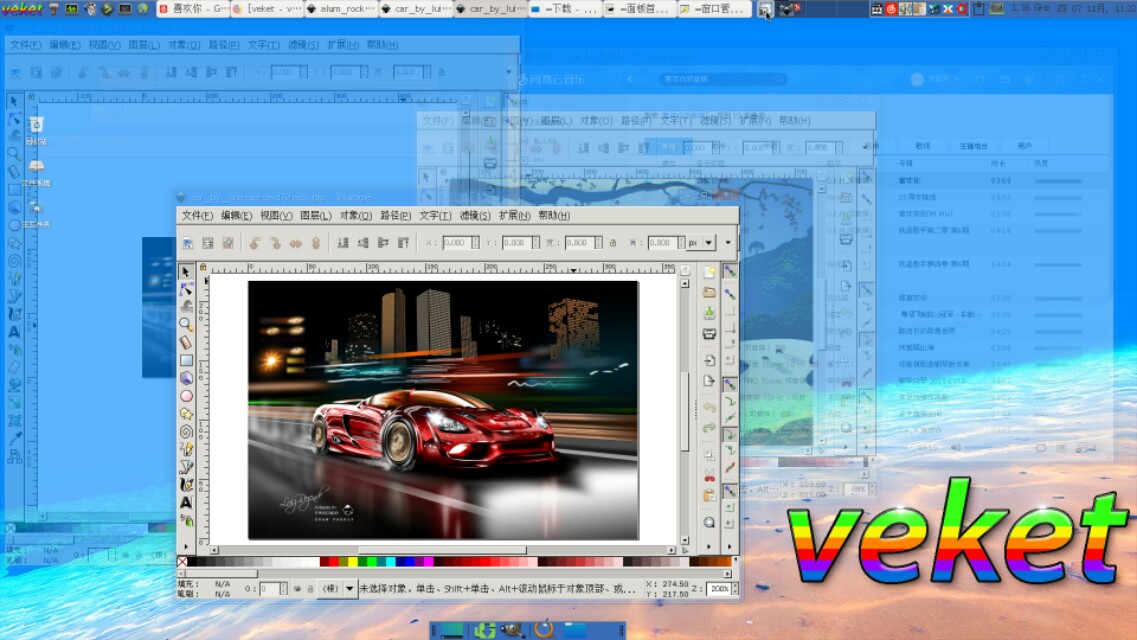Select the Bezier pen tool

(186, 467)
